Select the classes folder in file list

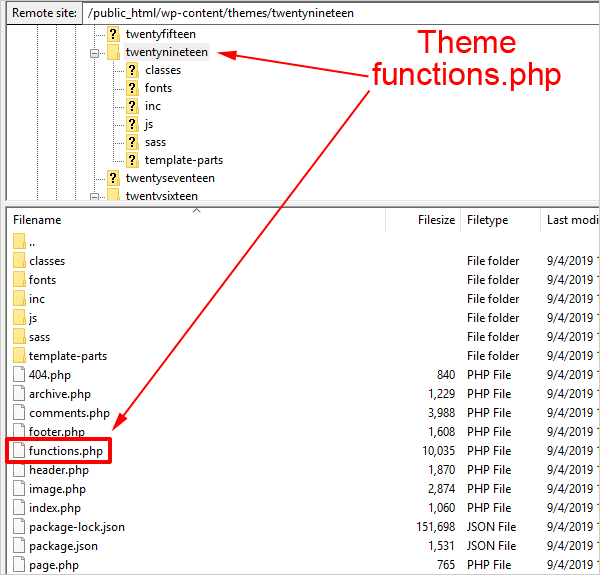pos(47,261)
